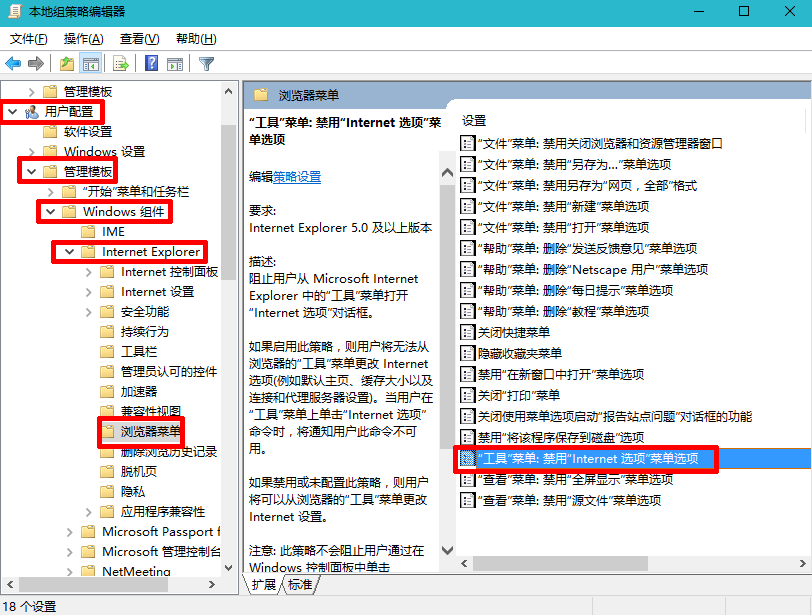Click the Up one level folder icon

coord(66,62)
